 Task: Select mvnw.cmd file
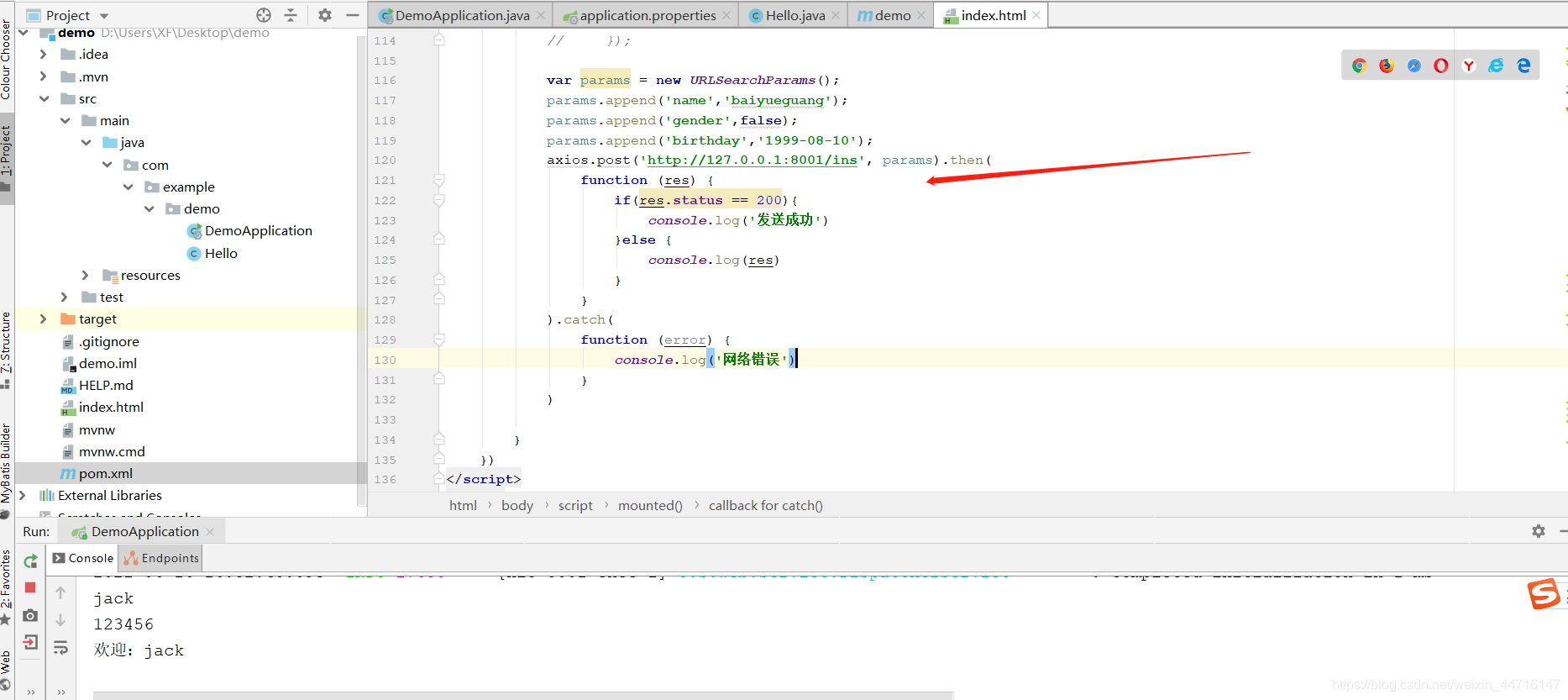103,451
